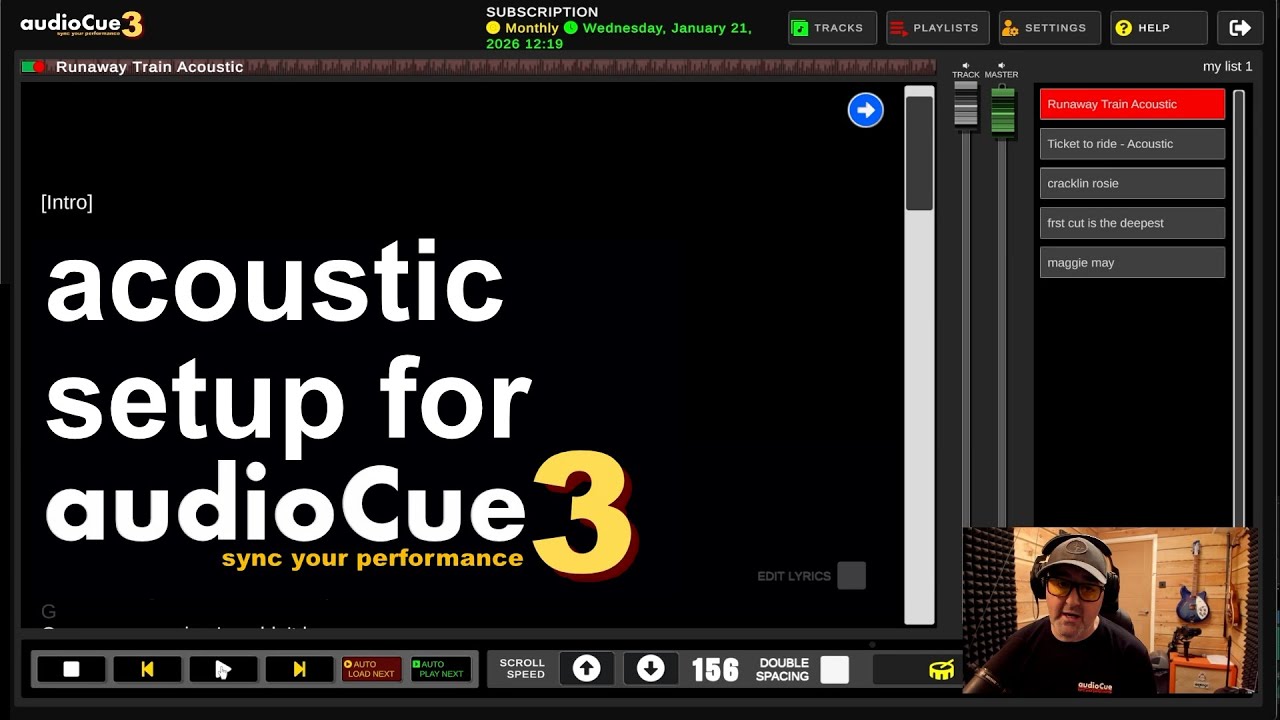1280x720 pixels.
Task: Stop playback with the stop button
Action: point(71,669)
